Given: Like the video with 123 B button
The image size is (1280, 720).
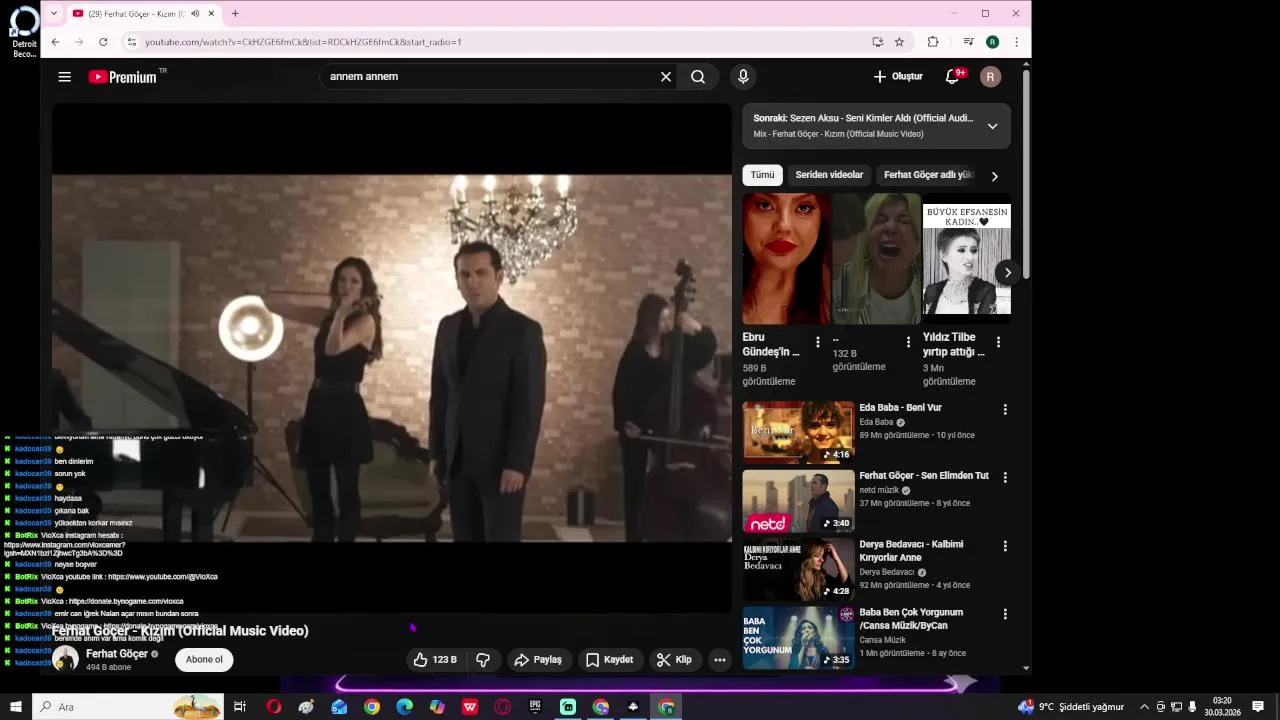Looking at the screenshot, I should 435,660.
